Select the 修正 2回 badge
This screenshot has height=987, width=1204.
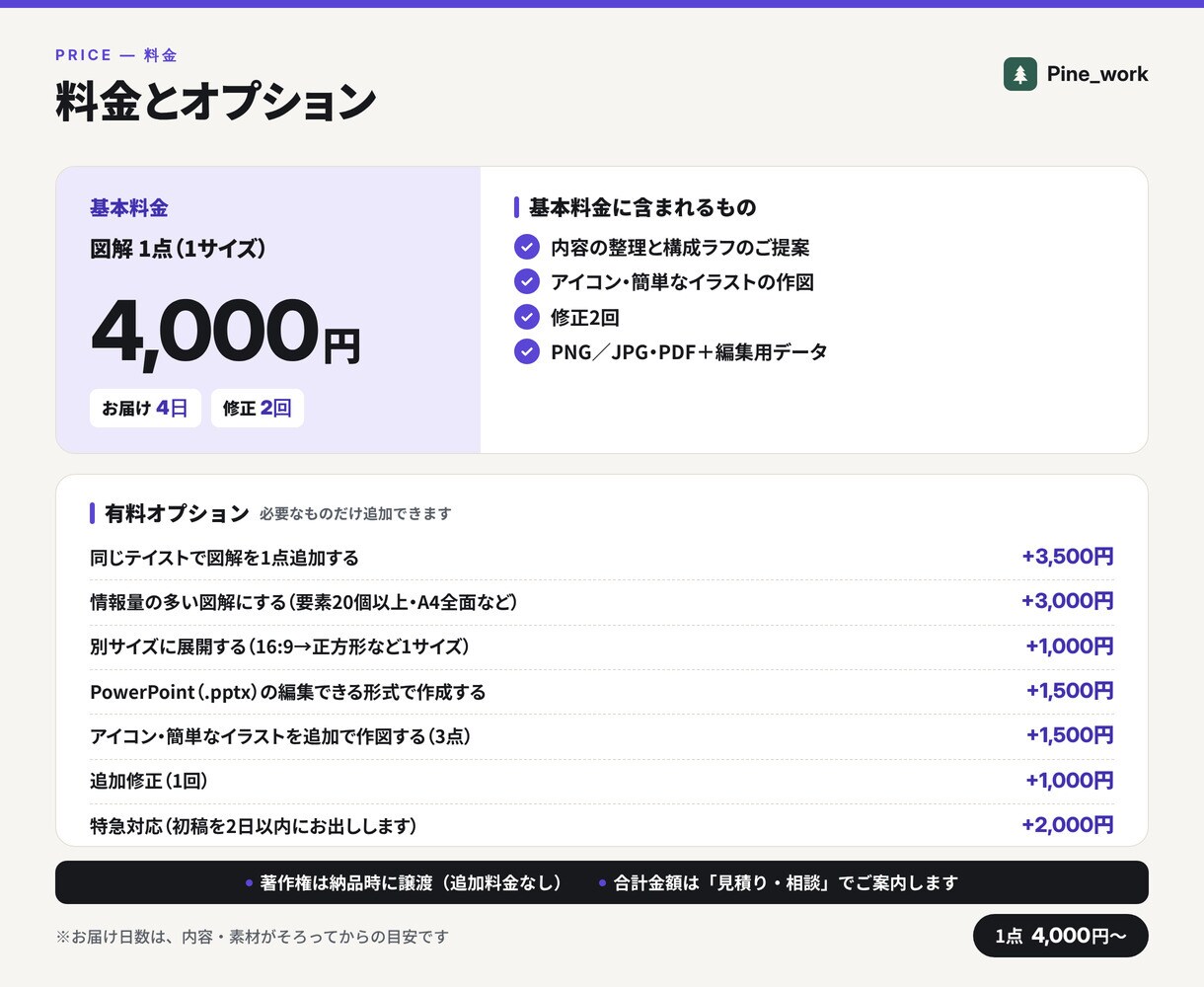258,408
